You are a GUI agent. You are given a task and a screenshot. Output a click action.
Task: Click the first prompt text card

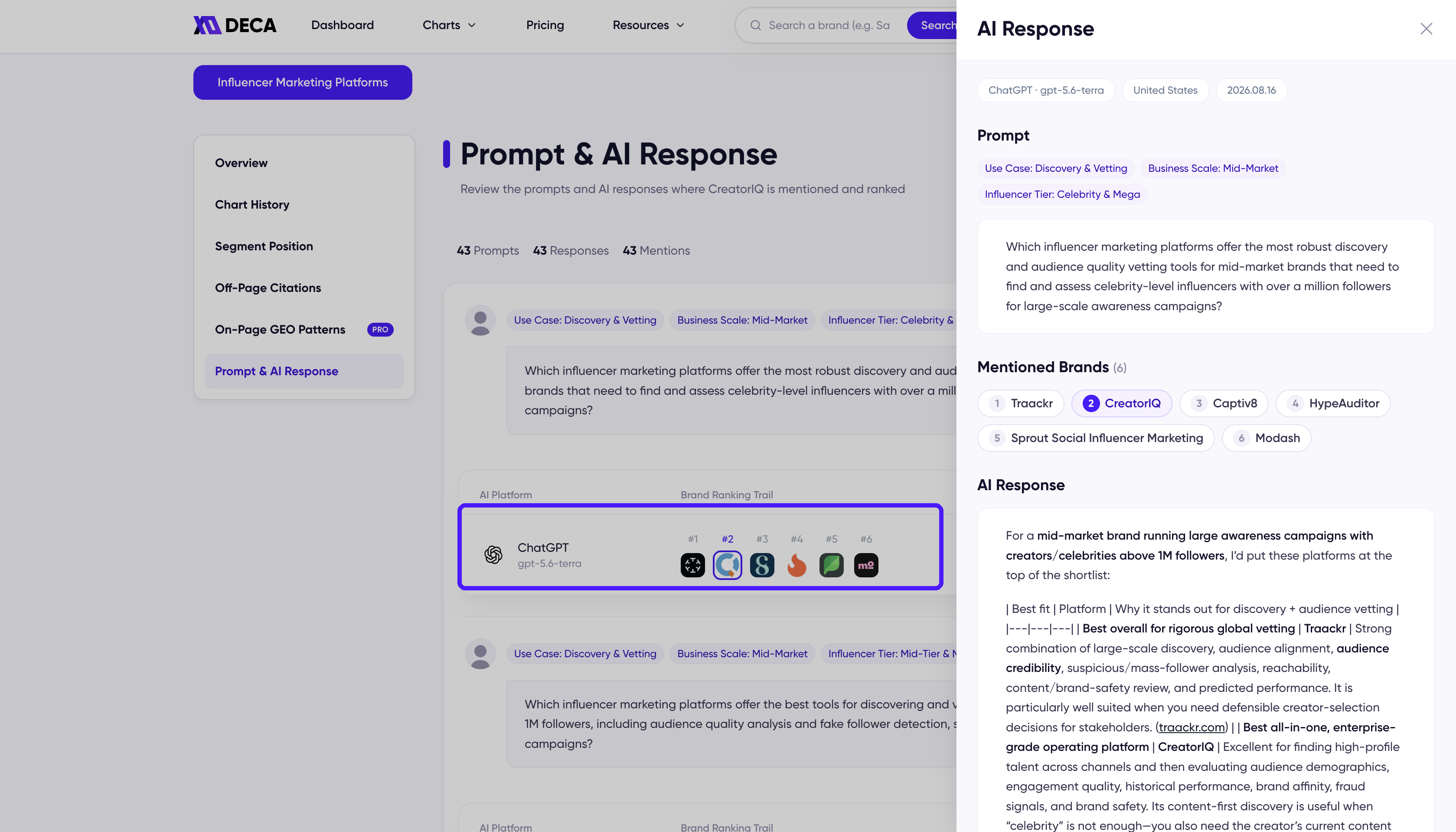pos(732,391)
